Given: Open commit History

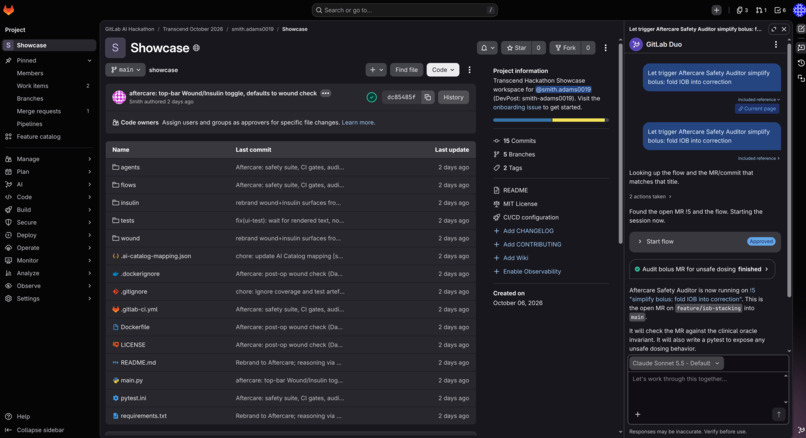Looking at the screenshot, I should point(453,97).
